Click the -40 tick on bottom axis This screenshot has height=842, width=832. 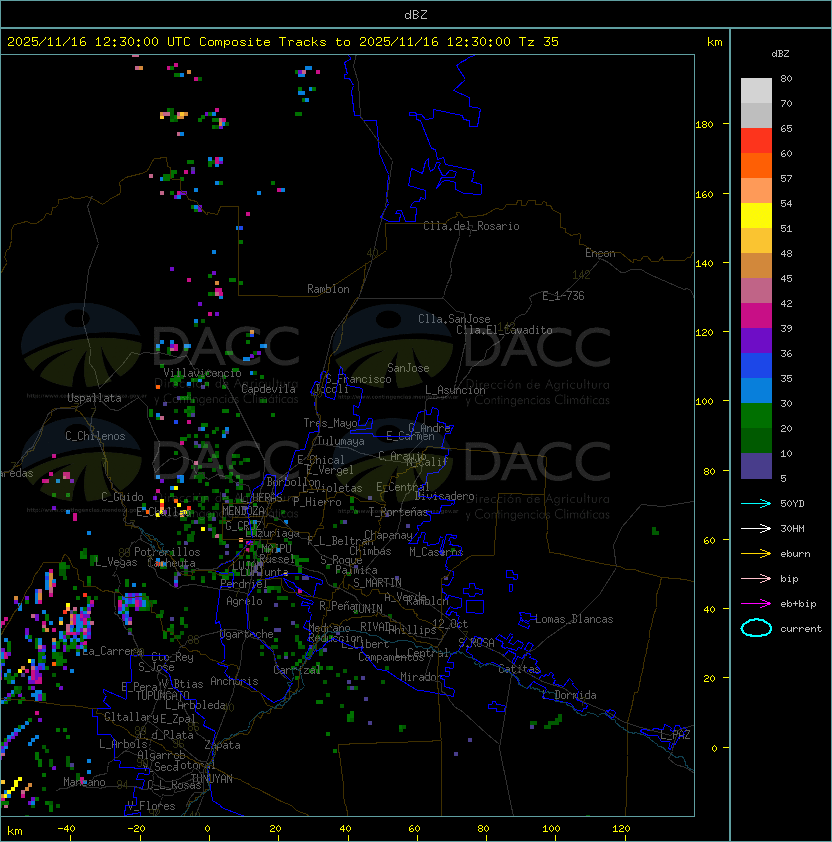click(66, 829)
